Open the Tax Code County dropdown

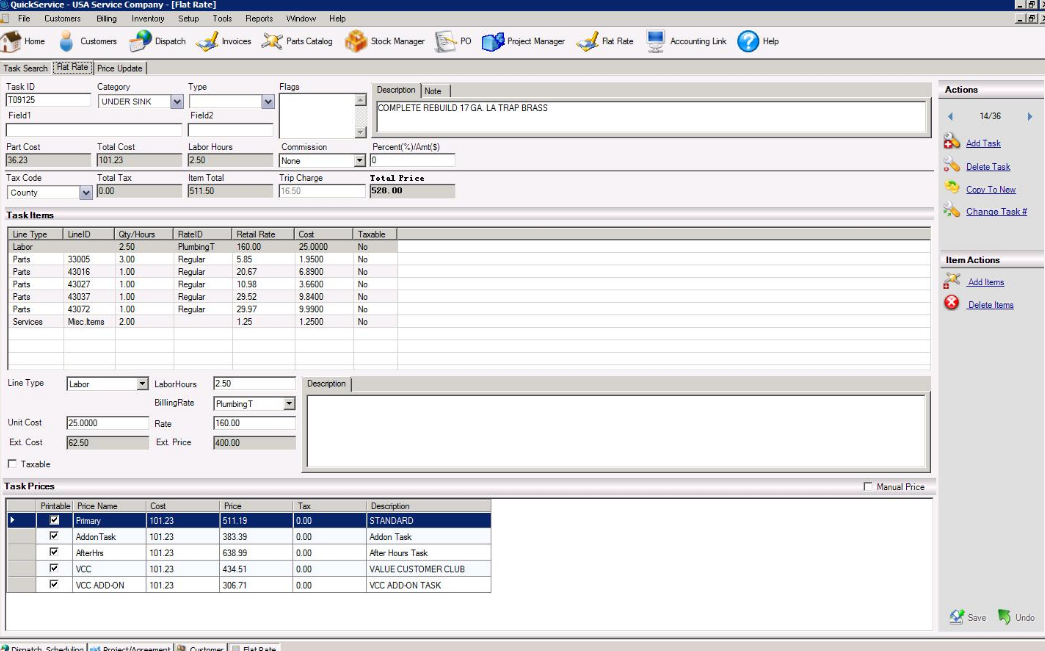click(85, 193)
